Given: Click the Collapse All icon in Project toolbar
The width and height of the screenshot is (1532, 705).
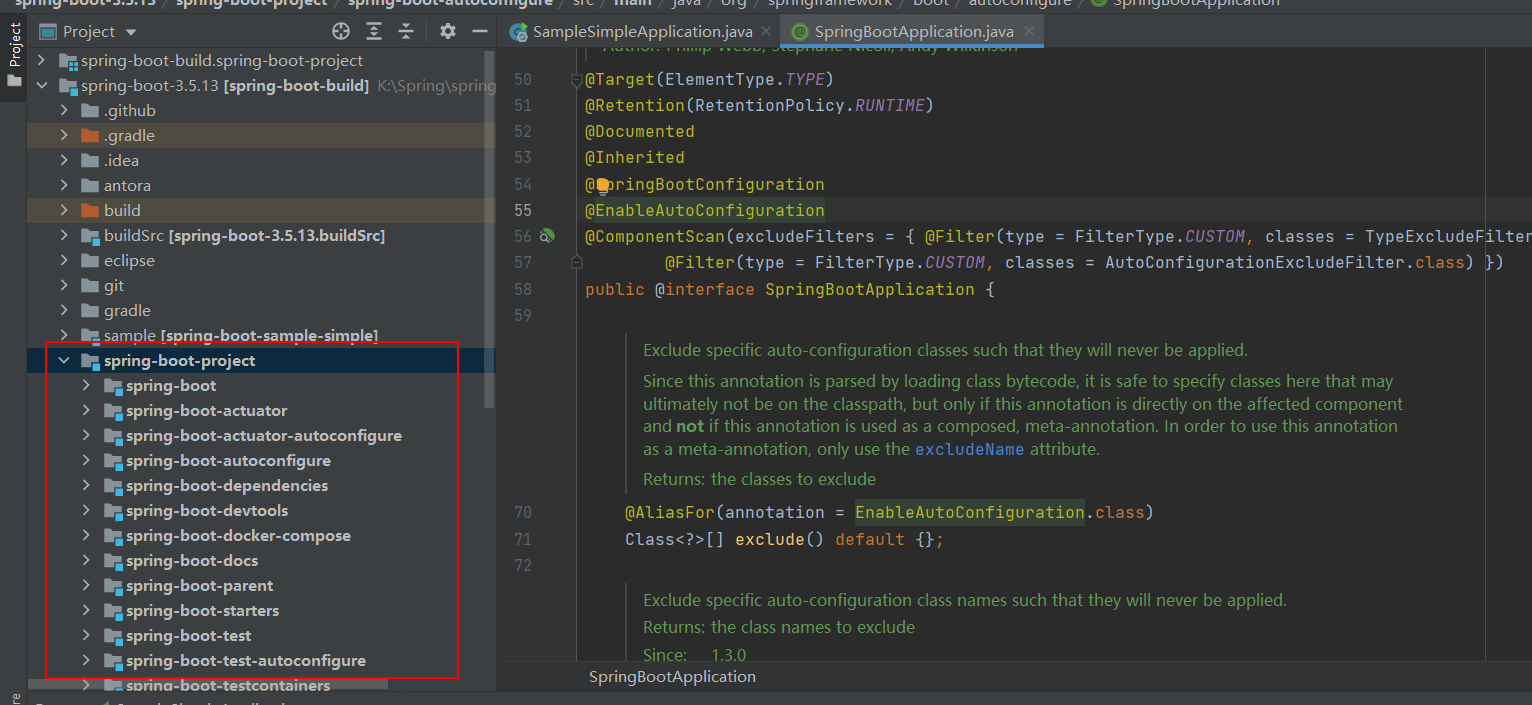Looking at the screenshot, I should pyautogui.click(x=406, y=31).
